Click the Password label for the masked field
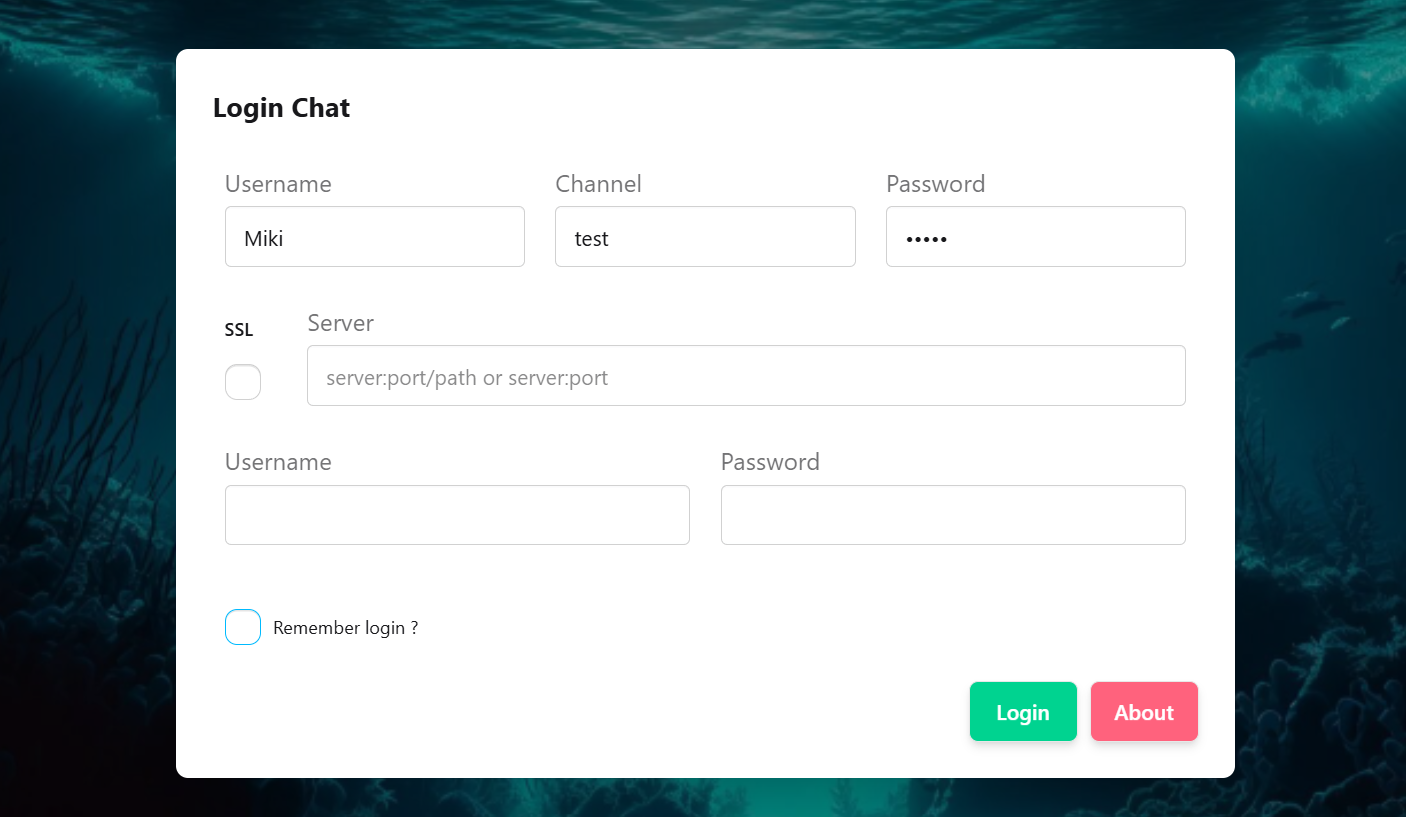This screenshot has width=1406, height=817. tap(935, 184)
